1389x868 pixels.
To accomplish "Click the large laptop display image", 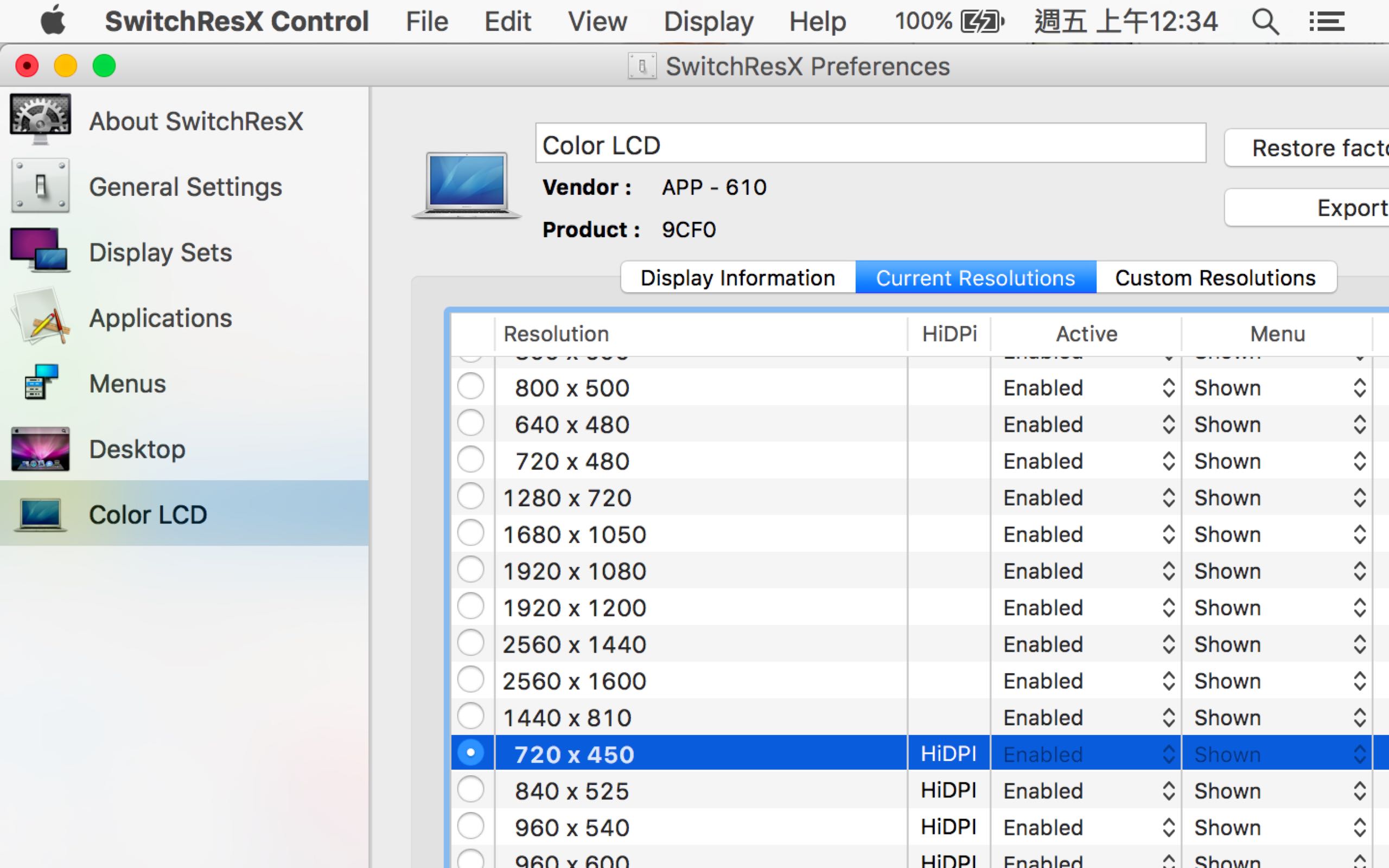I will pyautogui.click(x=466, y=186).
